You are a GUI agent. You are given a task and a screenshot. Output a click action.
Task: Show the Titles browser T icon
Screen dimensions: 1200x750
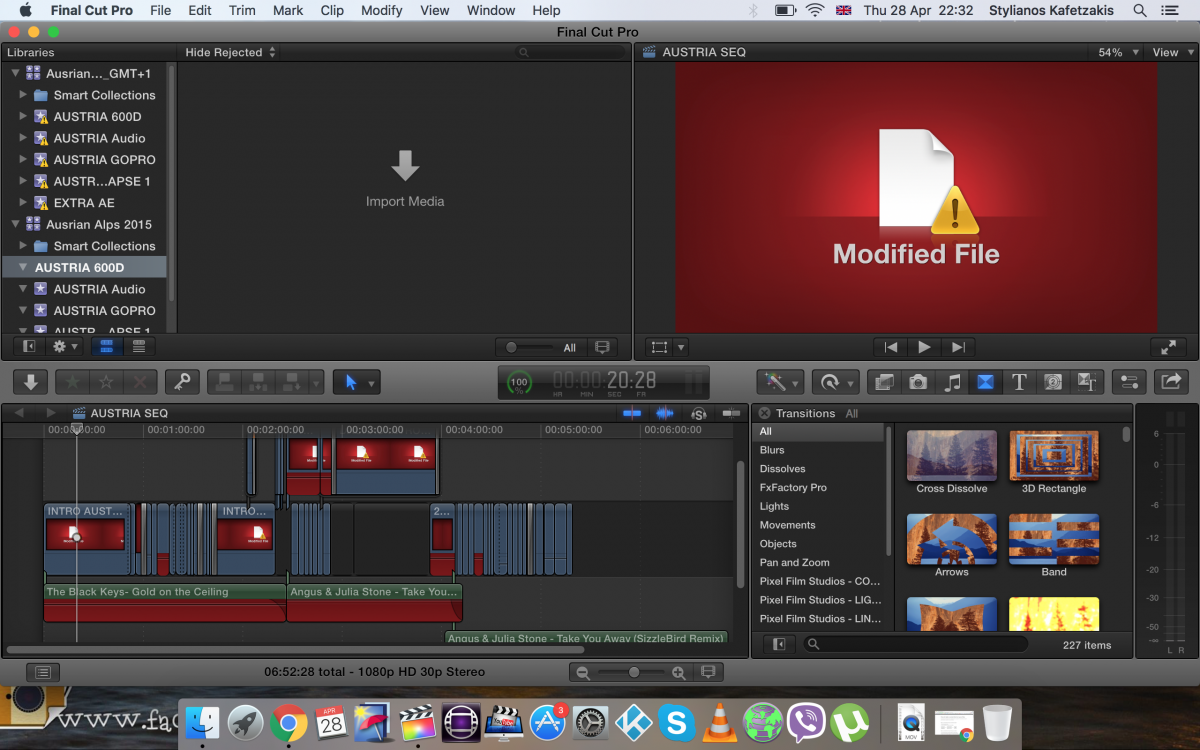tap(1019, 381)
